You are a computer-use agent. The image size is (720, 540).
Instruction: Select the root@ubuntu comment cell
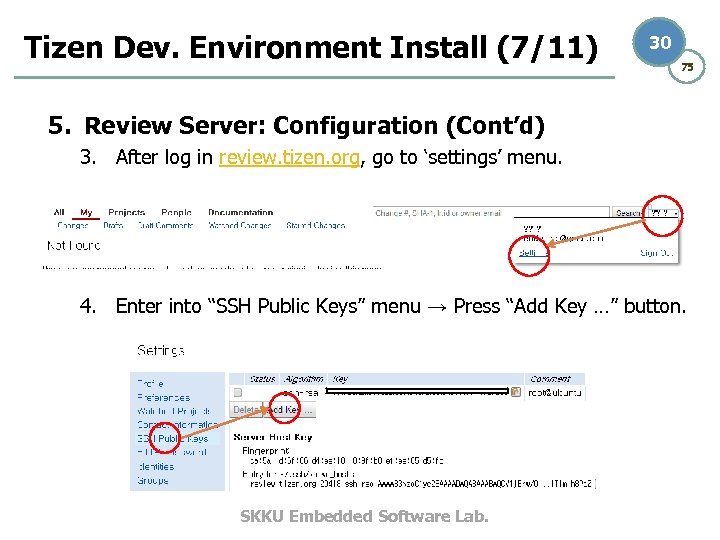555,393
